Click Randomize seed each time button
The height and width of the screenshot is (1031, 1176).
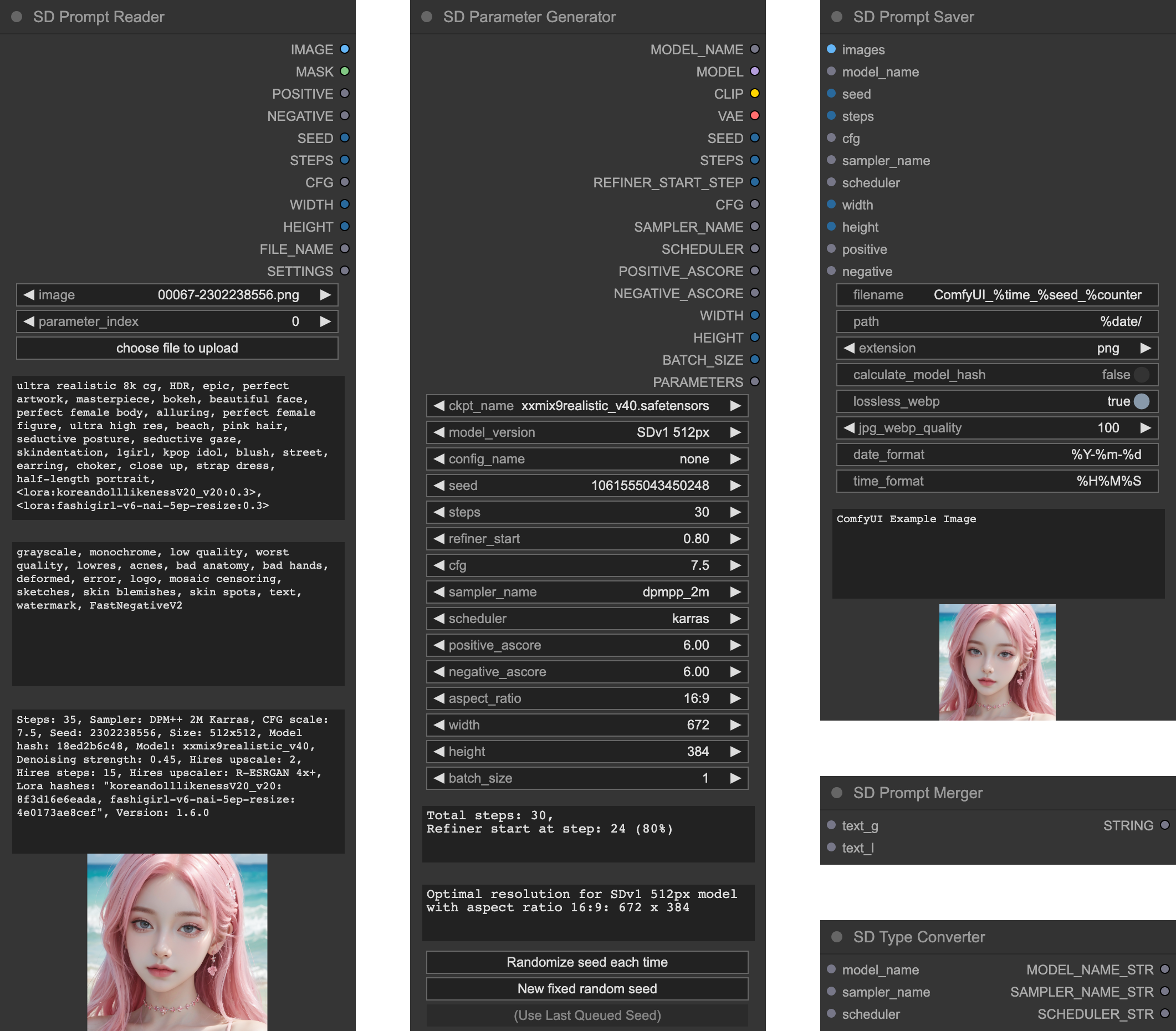coord(587,962)
